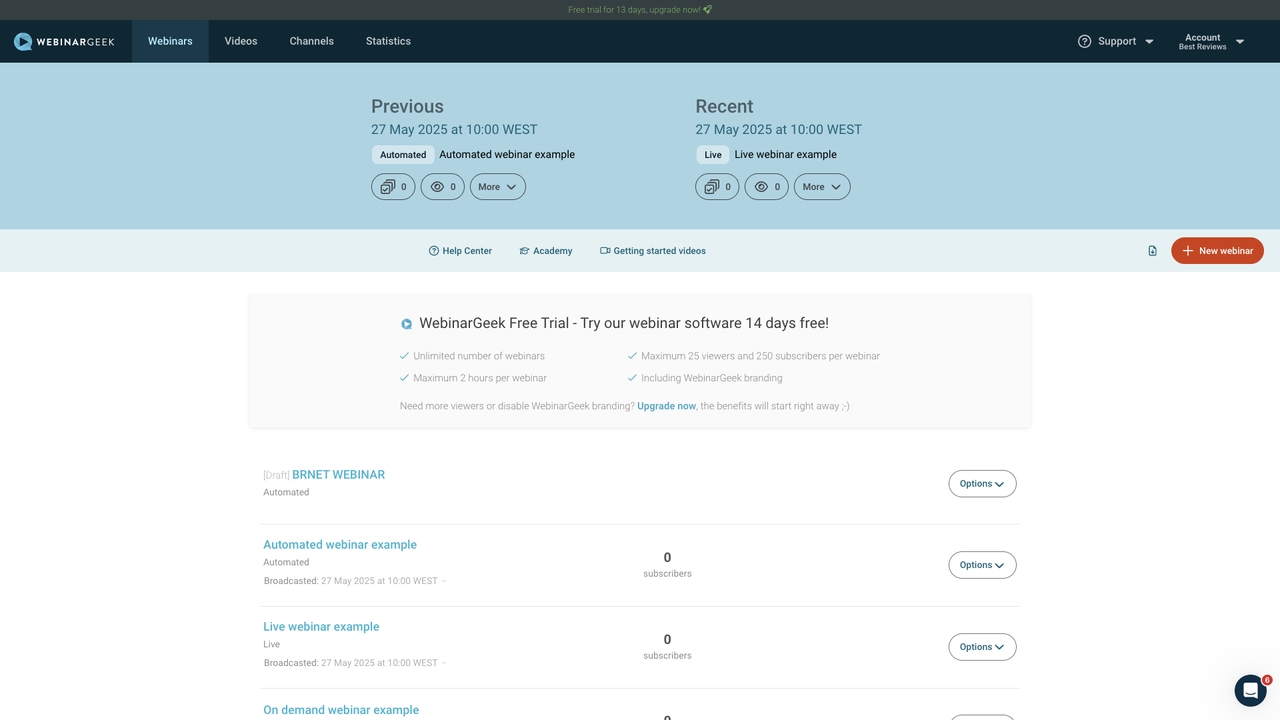Click the New webinar button
The width and height of the screenshot is (1280, 720).
[x=1217, y=250]
